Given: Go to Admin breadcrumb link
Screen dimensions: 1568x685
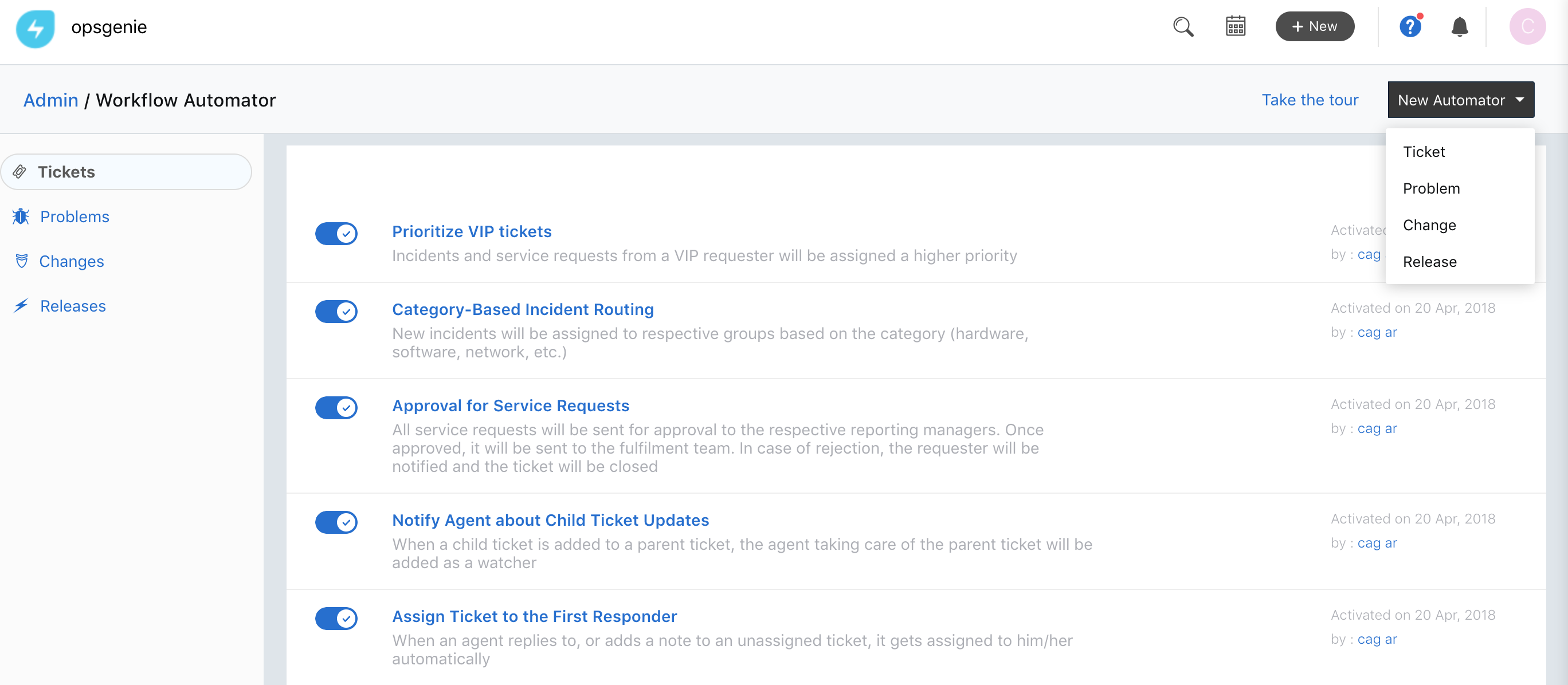Looking at the screenshot, I should click(x=50, y=100).
